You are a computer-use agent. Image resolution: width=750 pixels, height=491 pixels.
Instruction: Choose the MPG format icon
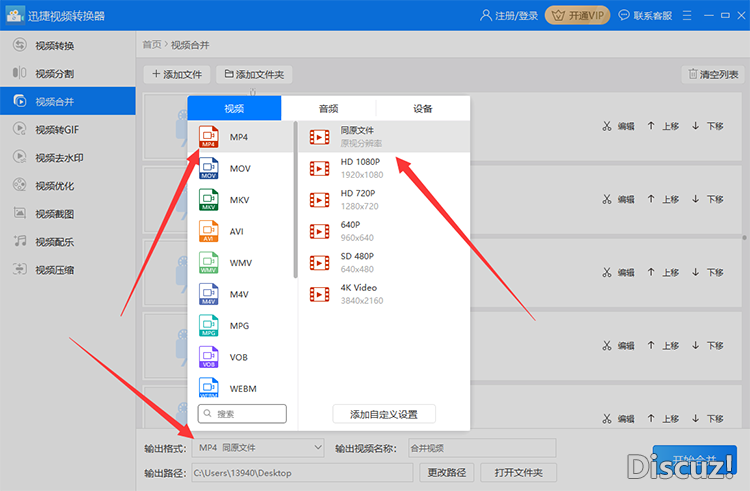(209, 326)
